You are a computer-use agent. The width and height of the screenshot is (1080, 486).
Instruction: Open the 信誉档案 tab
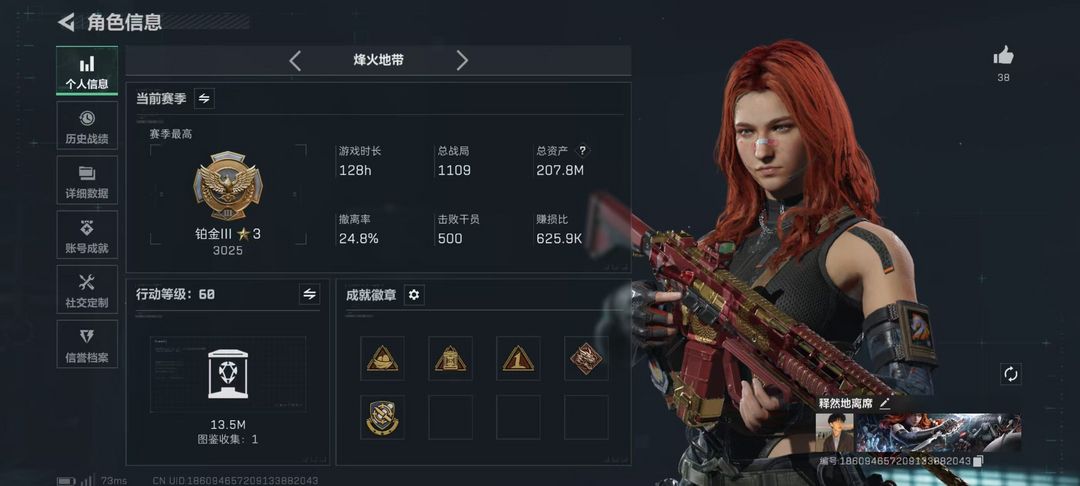click(x=87, y=344)
